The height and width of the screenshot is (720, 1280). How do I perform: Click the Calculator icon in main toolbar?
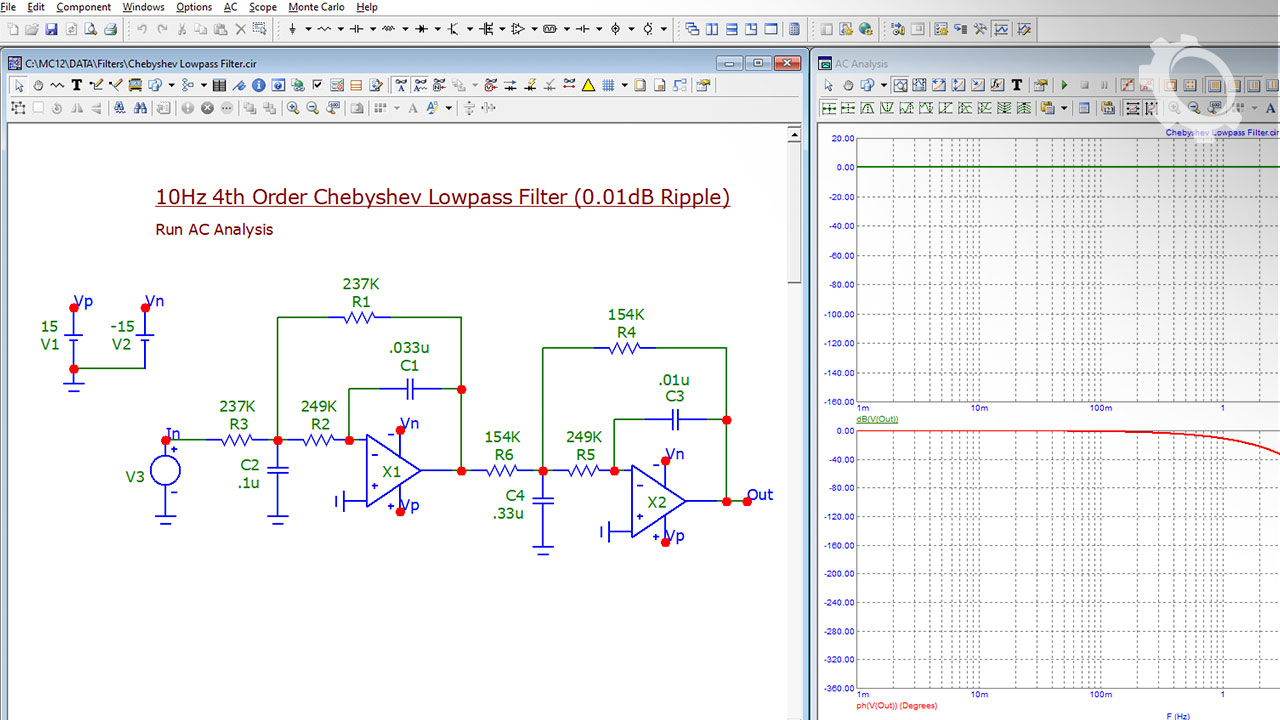795,29
